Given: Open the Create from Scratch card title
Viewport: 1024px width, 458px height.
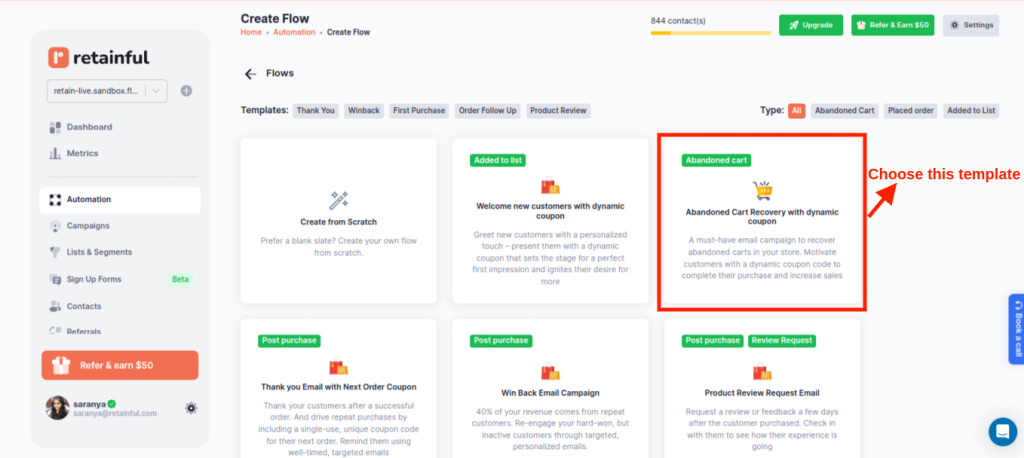Looking at the screenshot, I should pyautogui.click(x=338, y=222).
